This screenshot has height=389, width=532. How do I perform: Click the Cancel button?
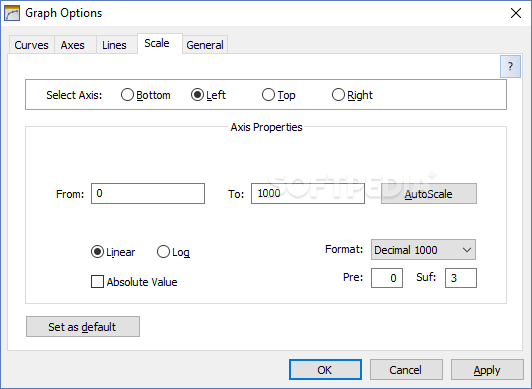pos(406,370)
